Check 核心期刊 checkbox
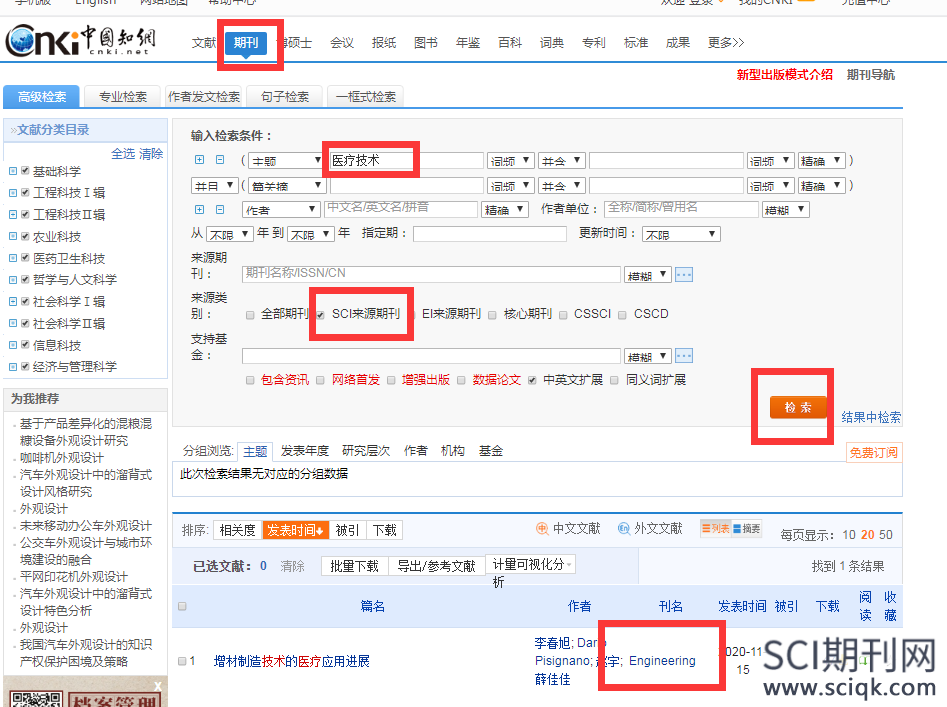Viewport: 947px width, 707px height. click(492, 315)
